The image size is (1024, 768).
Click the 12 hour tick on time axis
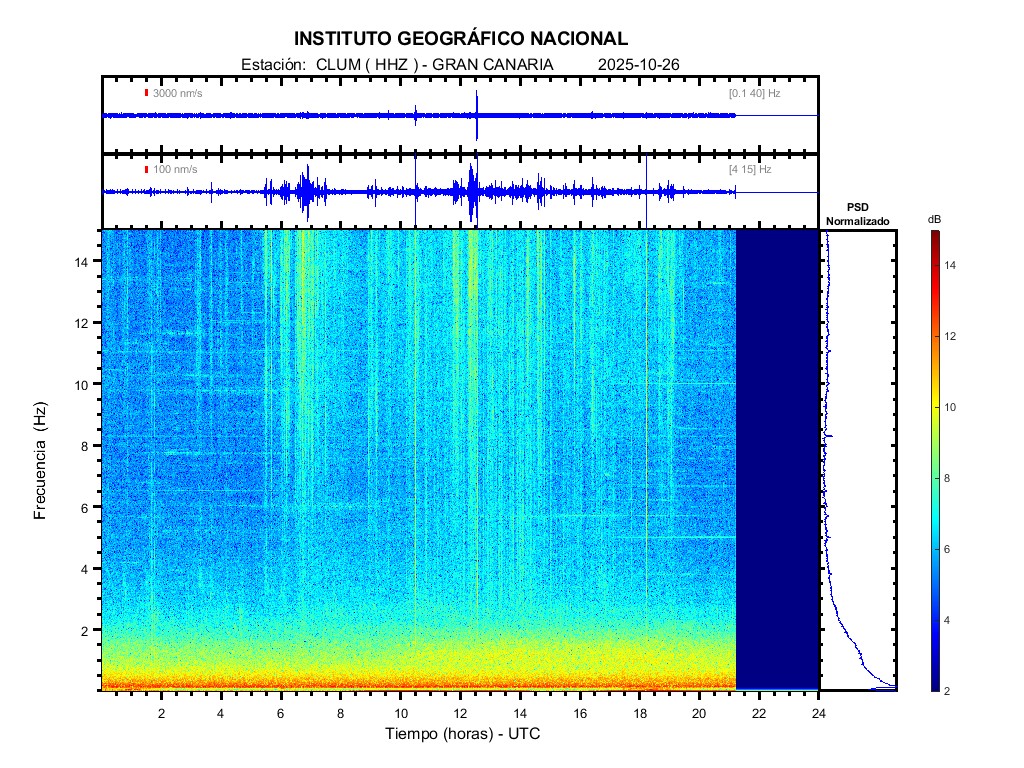tap(460, 713)
